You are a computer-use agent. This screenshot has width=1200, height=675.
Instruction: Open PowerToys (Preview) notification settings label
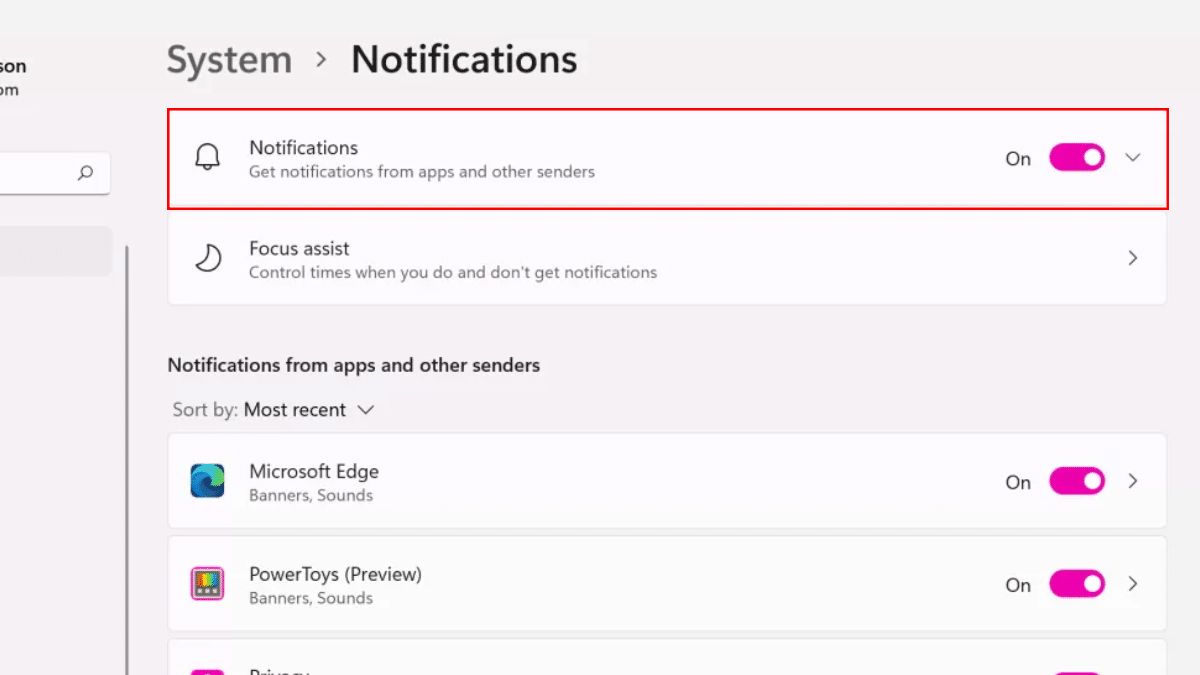pyautogui.click(x=335, y=574)
